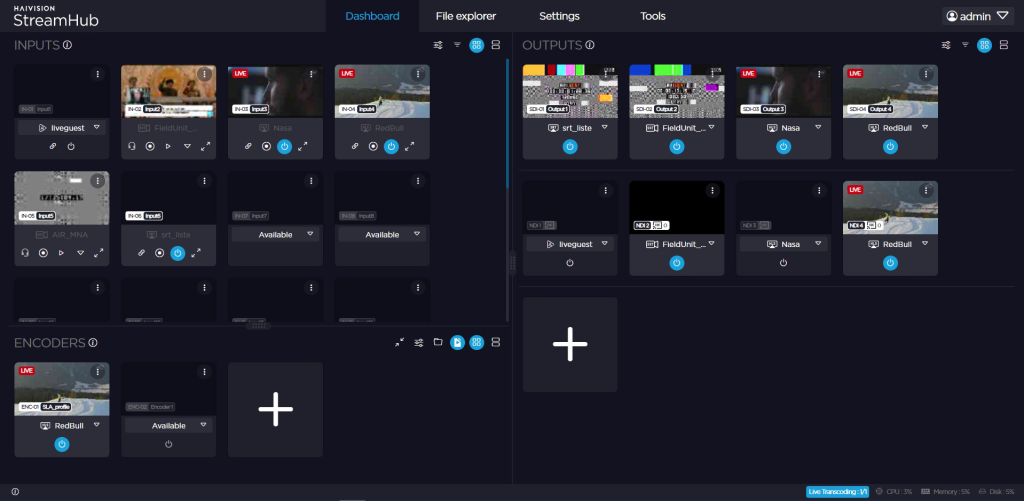Image resolution: width=1024 pixels, height=501 pixels.
Task: Open the Inputs settings sliders icon
Action: pos(438,45)
